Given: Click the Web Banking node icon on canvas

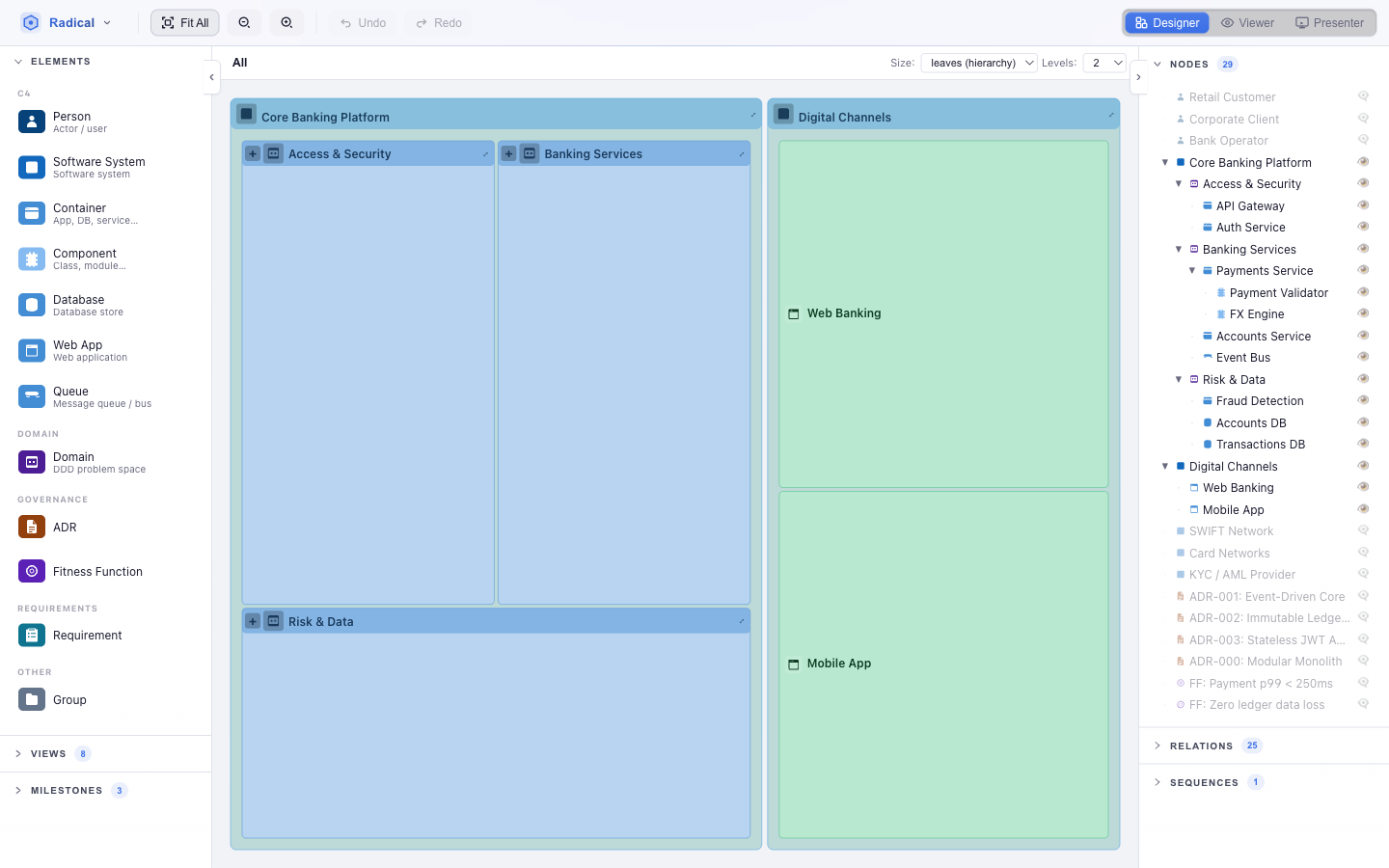Looking at the screenshot, I should point(794,313).
